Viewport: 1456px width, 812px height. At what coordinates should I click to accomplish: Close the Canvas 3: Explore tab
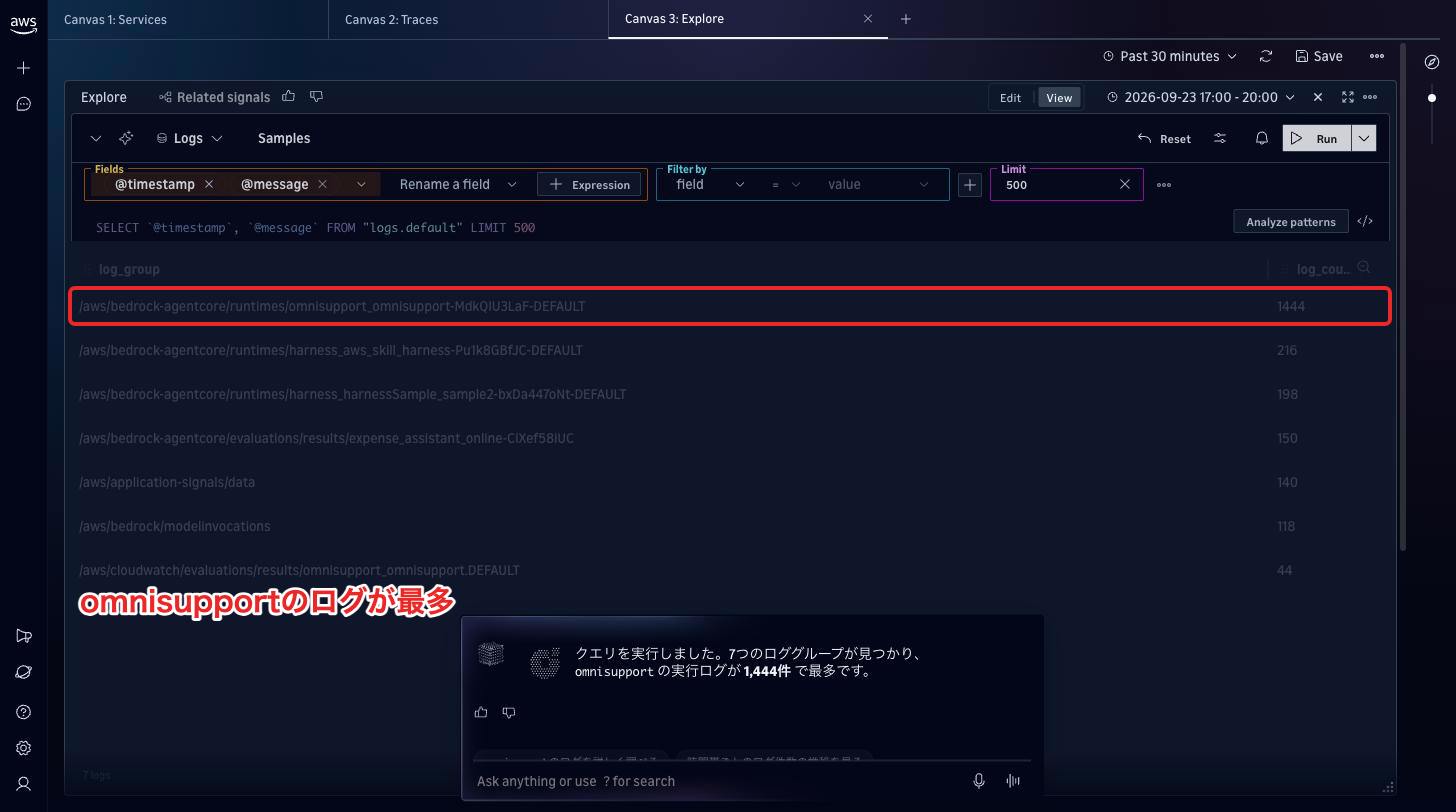[x=868, y=19]
